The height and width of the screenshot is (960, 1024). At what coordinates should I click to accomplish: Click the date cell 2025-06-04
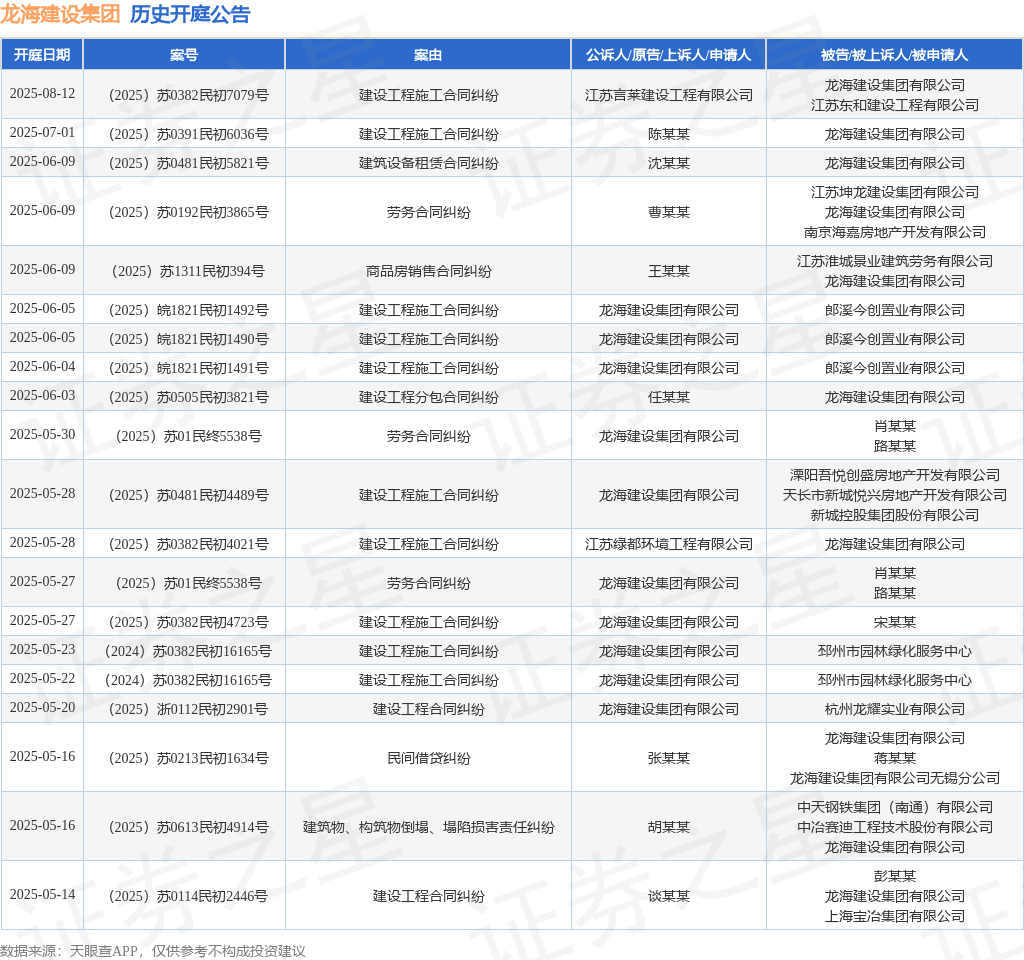tap(42, 366)
